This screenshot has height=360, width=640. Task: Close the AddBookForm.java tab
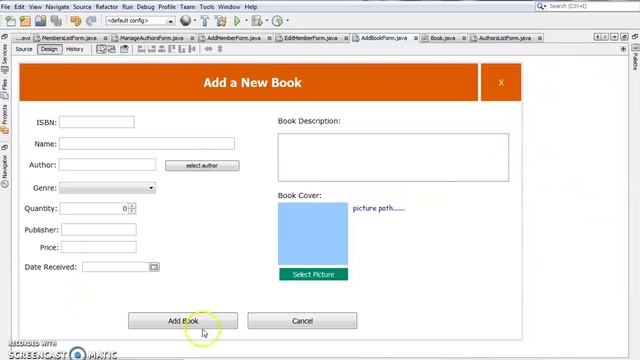(x=416, y=38)
